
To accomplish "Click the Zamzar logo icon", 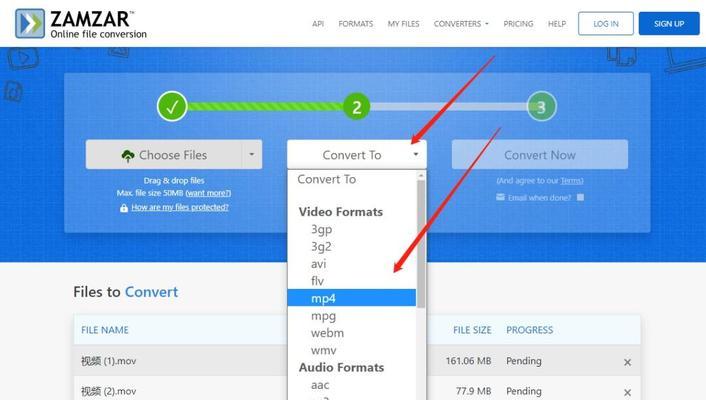I will tap(30, 23).
